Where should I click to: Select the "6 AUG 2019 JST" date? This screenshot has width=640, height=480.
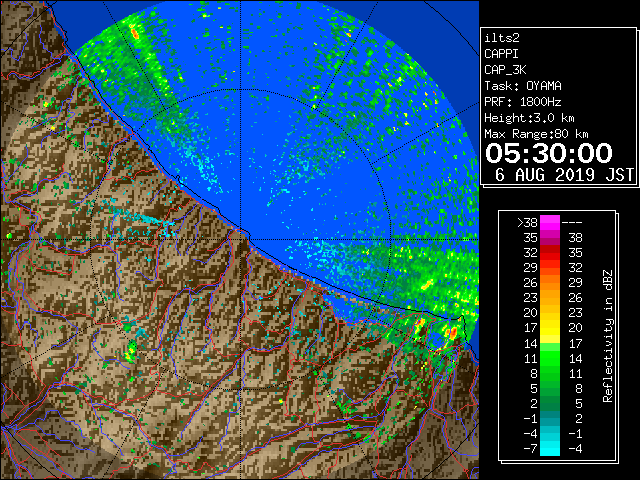(564, 175)
